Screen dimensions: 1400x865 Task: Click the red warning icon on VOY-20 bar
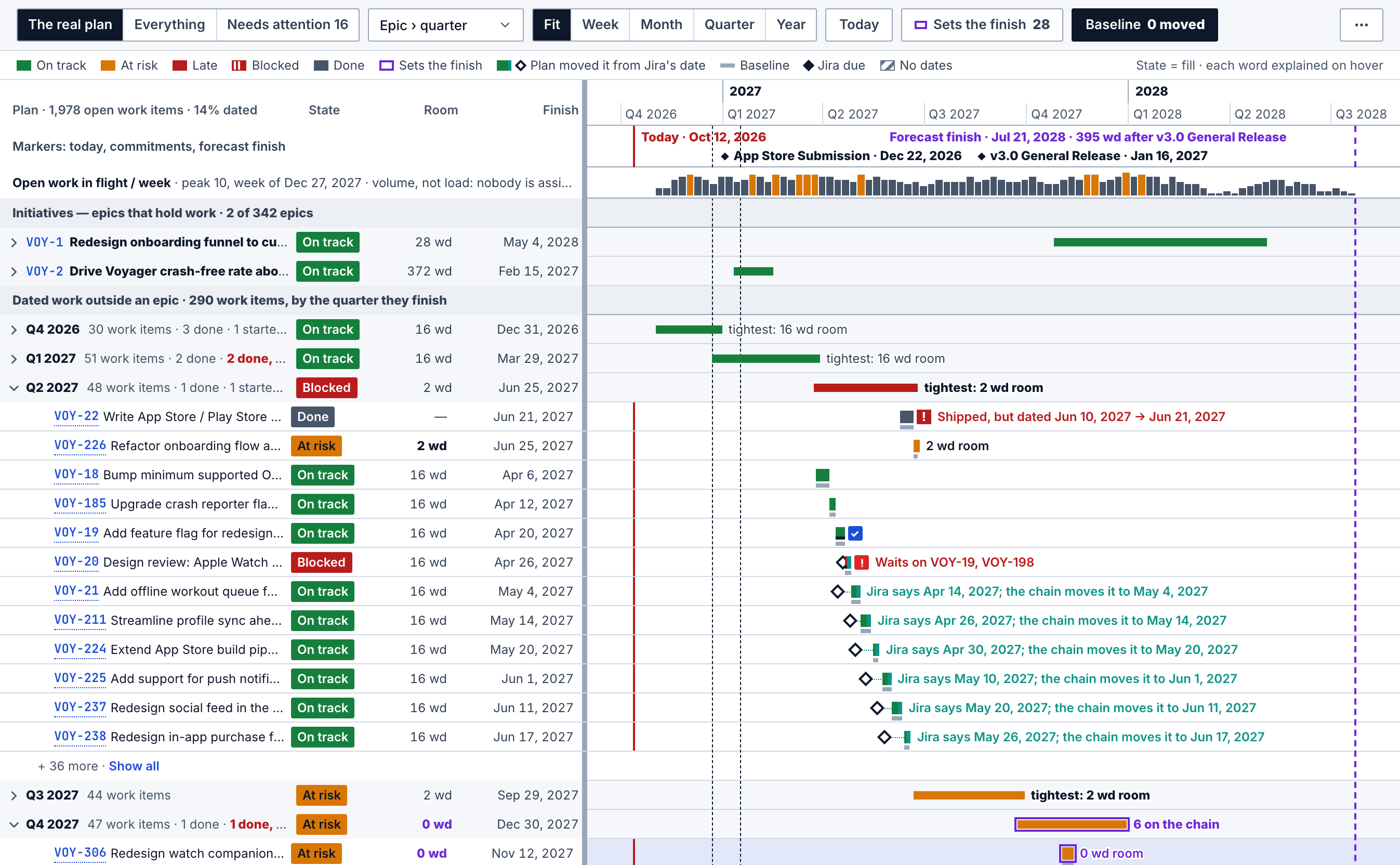861,562
